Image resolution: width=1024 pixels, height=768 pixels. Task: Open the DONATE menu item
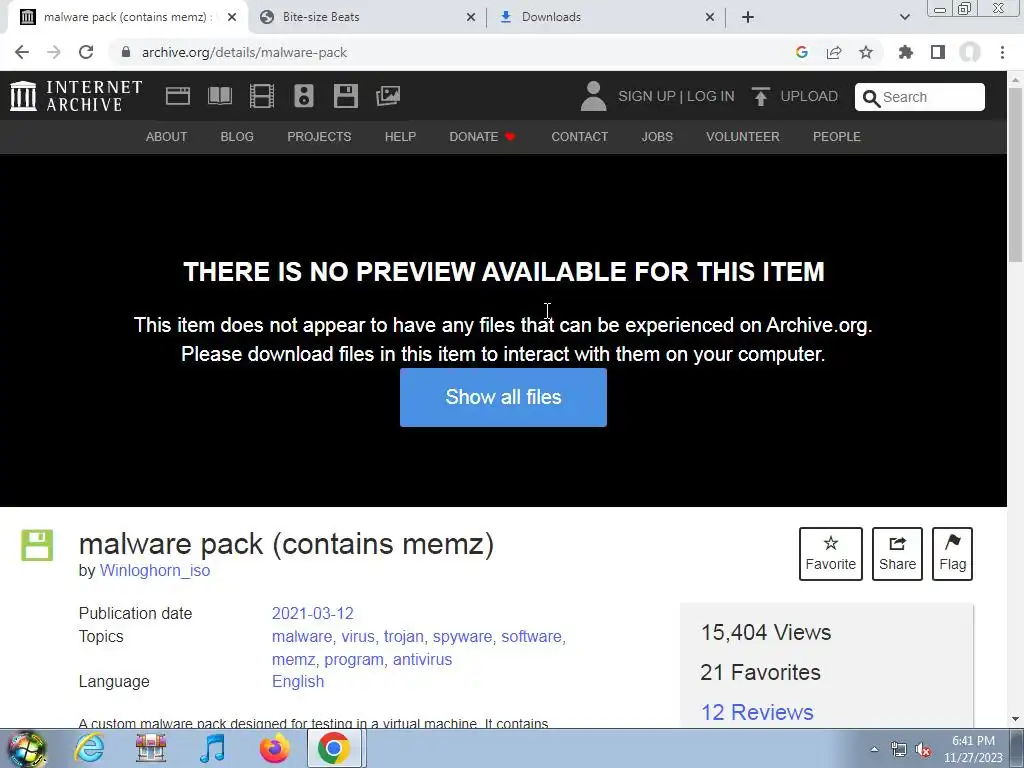[483, 136]
